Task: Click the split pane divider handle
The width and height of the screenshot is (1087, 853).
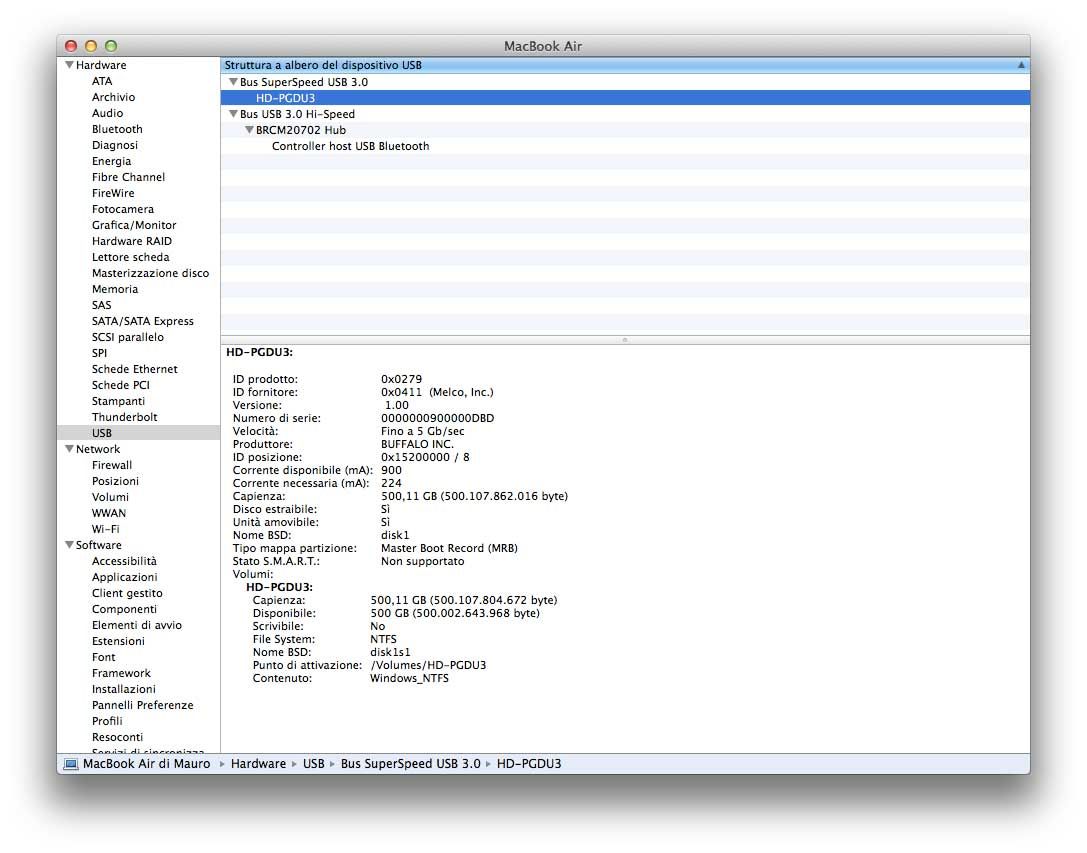Action: (625, 340)
